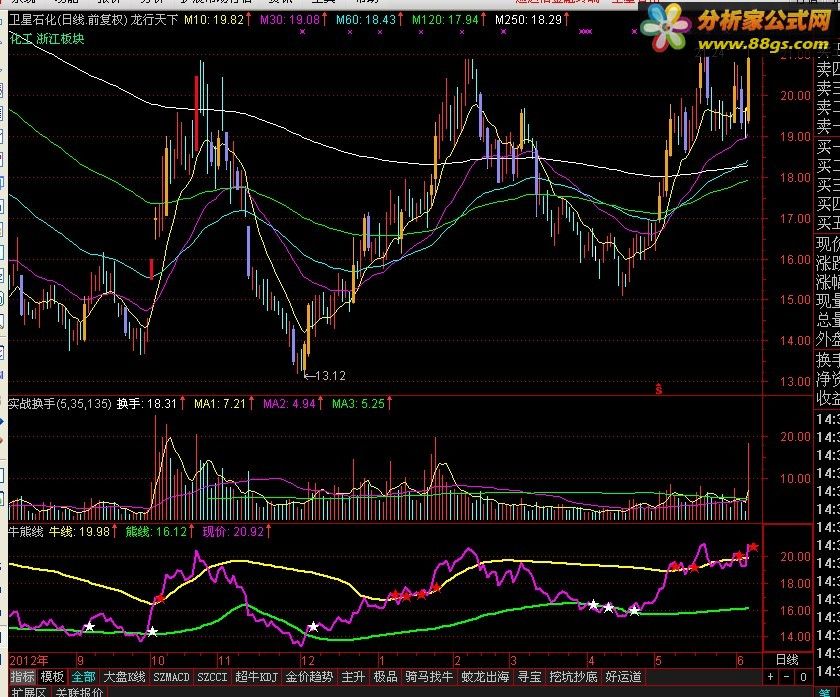Click the 牛线: 19.98 value
Image resolution: width=840 pixels, height=697 pixels.
(79, 531)
